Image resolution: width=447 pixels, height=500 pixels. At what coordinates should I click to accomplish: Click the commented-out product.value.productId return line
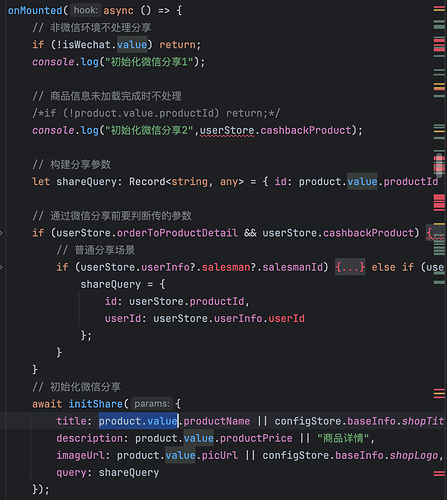(156, 113)
